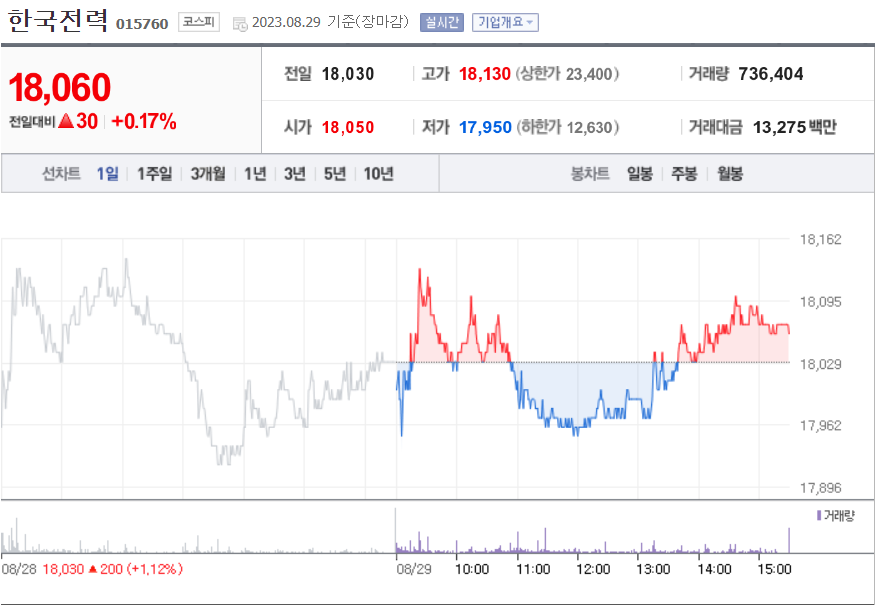Screen dimensions: 875x605
Task: Click the stock code 015760
Action: tap(142, 24)
